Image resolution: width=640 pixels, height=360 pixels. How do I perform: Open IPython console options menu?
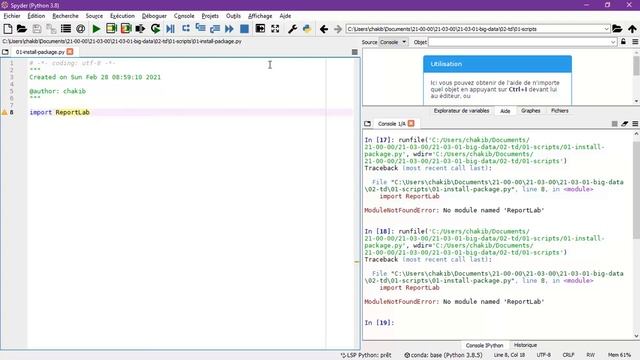pos(635,123)
